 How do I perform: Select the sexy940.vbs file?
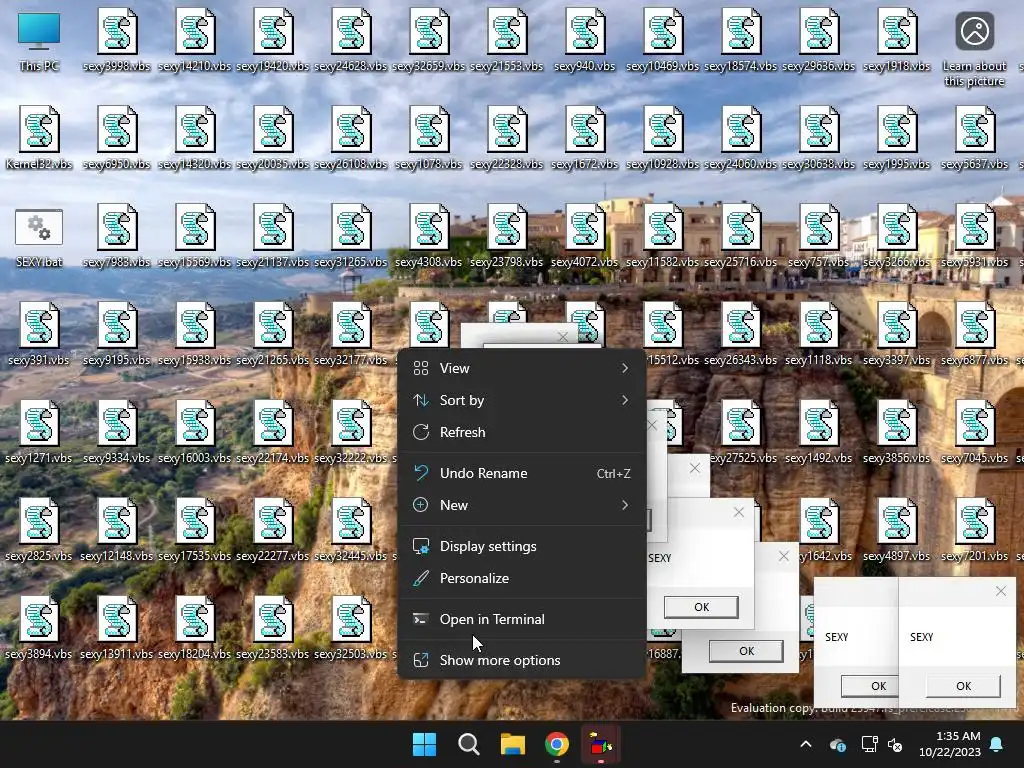pos(584,40)
